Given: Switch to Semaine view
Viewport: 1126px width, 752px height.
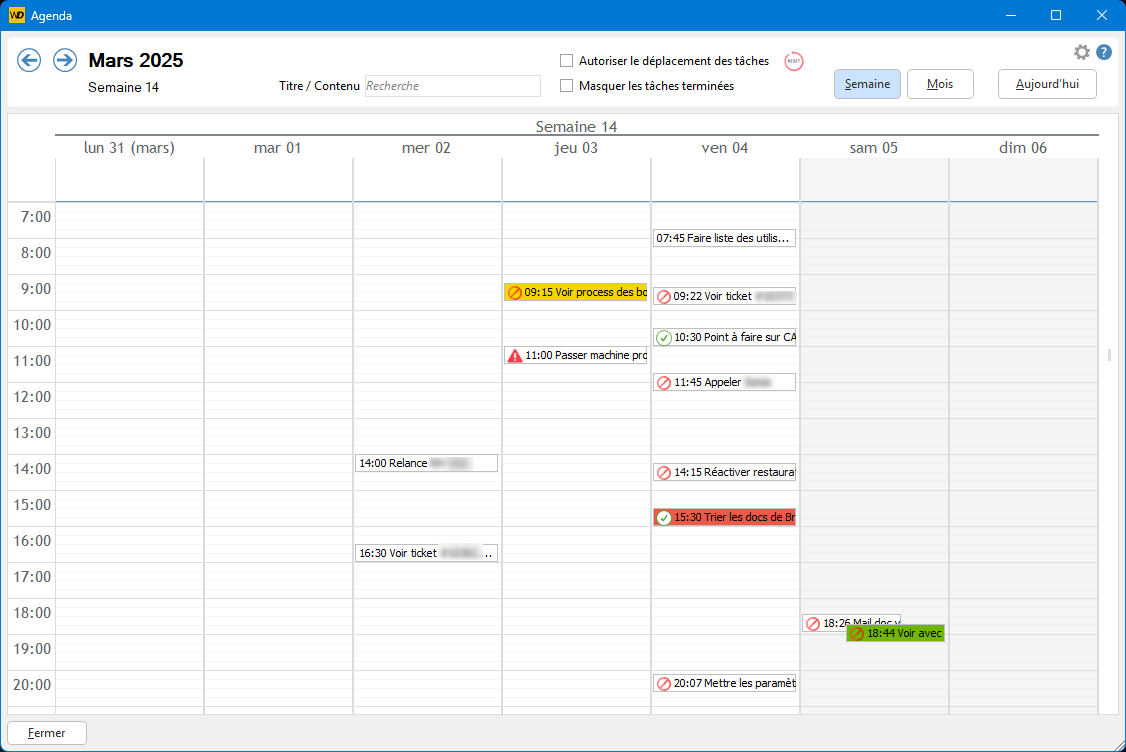Looking at the screenshot, I should 867,84.
